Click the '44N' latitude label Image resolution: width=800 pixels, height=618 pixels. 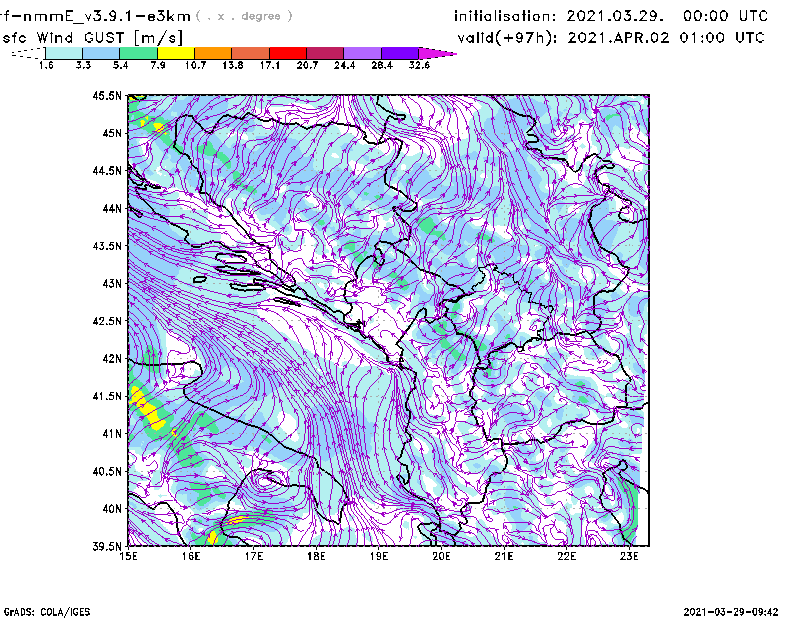point(112,208)
